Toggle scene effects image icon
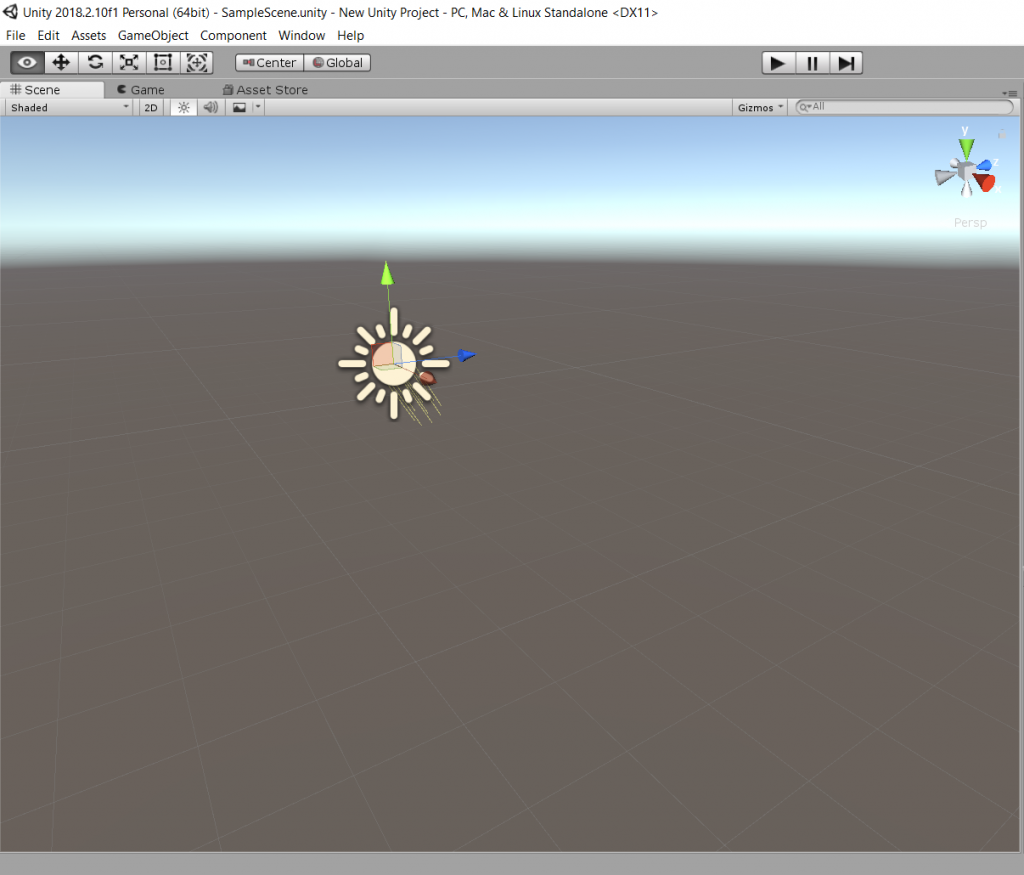Screen dimensions: 1024x875 tap(240, 108)
